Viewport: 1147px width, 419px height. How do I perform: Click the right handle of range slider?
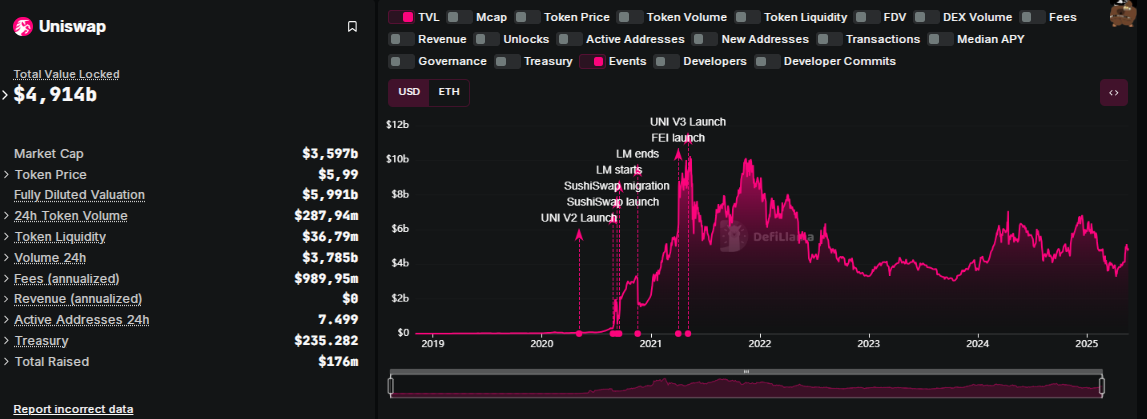tap(1102, 386)
